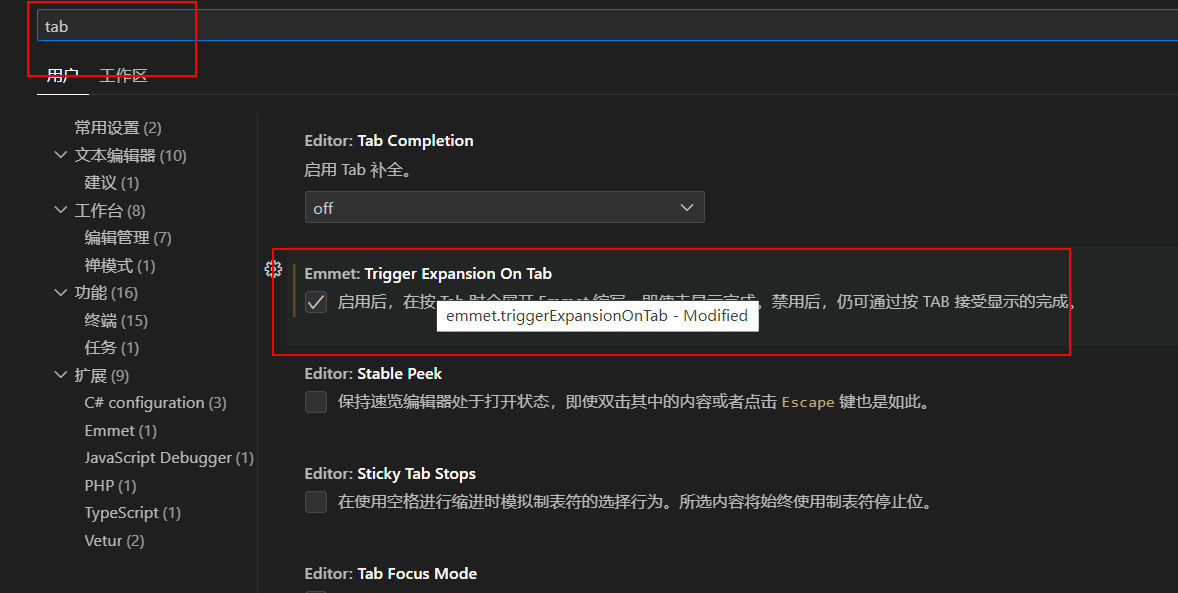Screen dimensions: 1178x593
Task: Click the 启用 Tab 补全 description text
Action: [358, 170]
